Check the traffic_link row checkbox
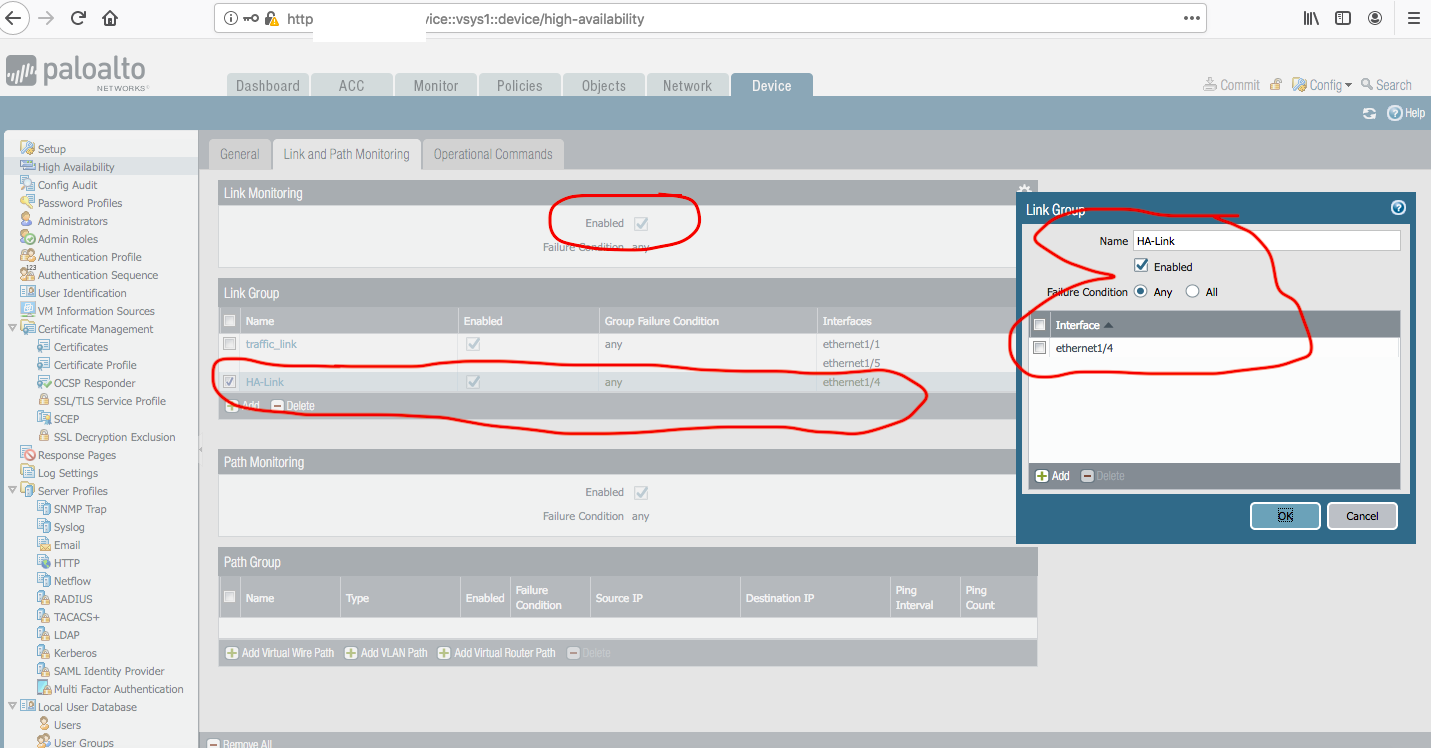Screen dimensions: 1431x748 [x=230, y=344]
